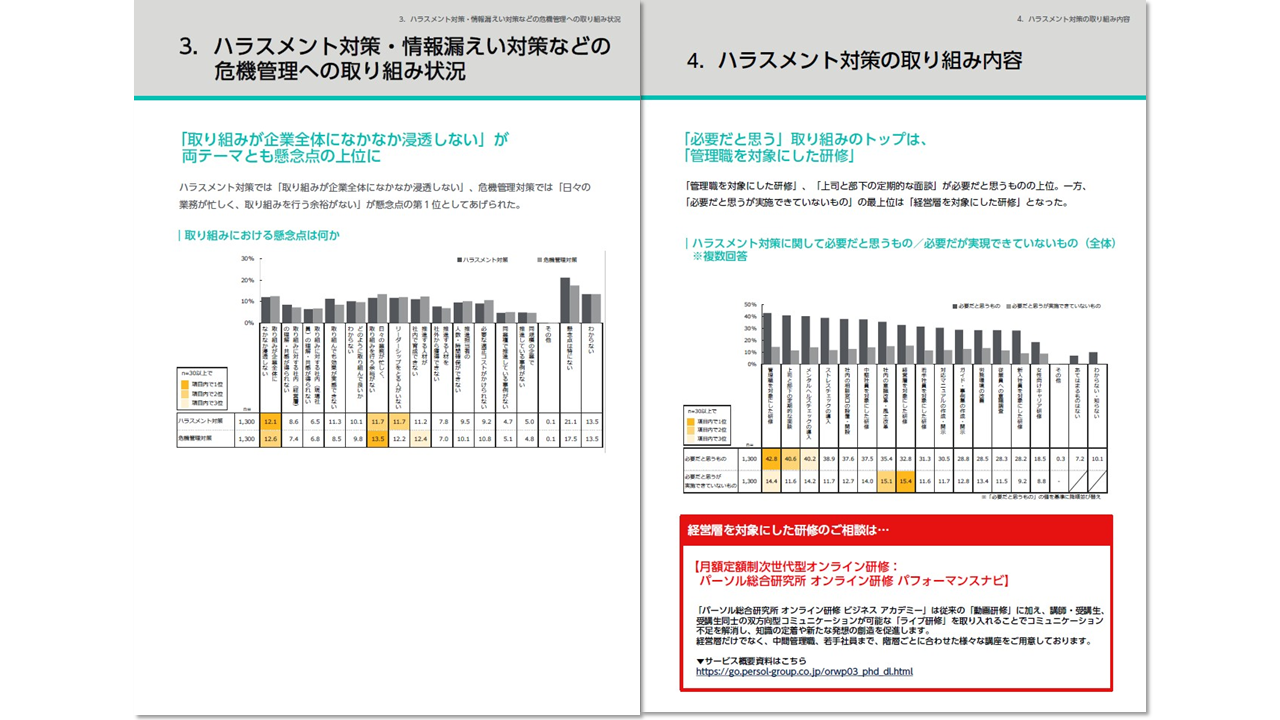Click the highlighted cell 12.4

click(x=419, y=438)
